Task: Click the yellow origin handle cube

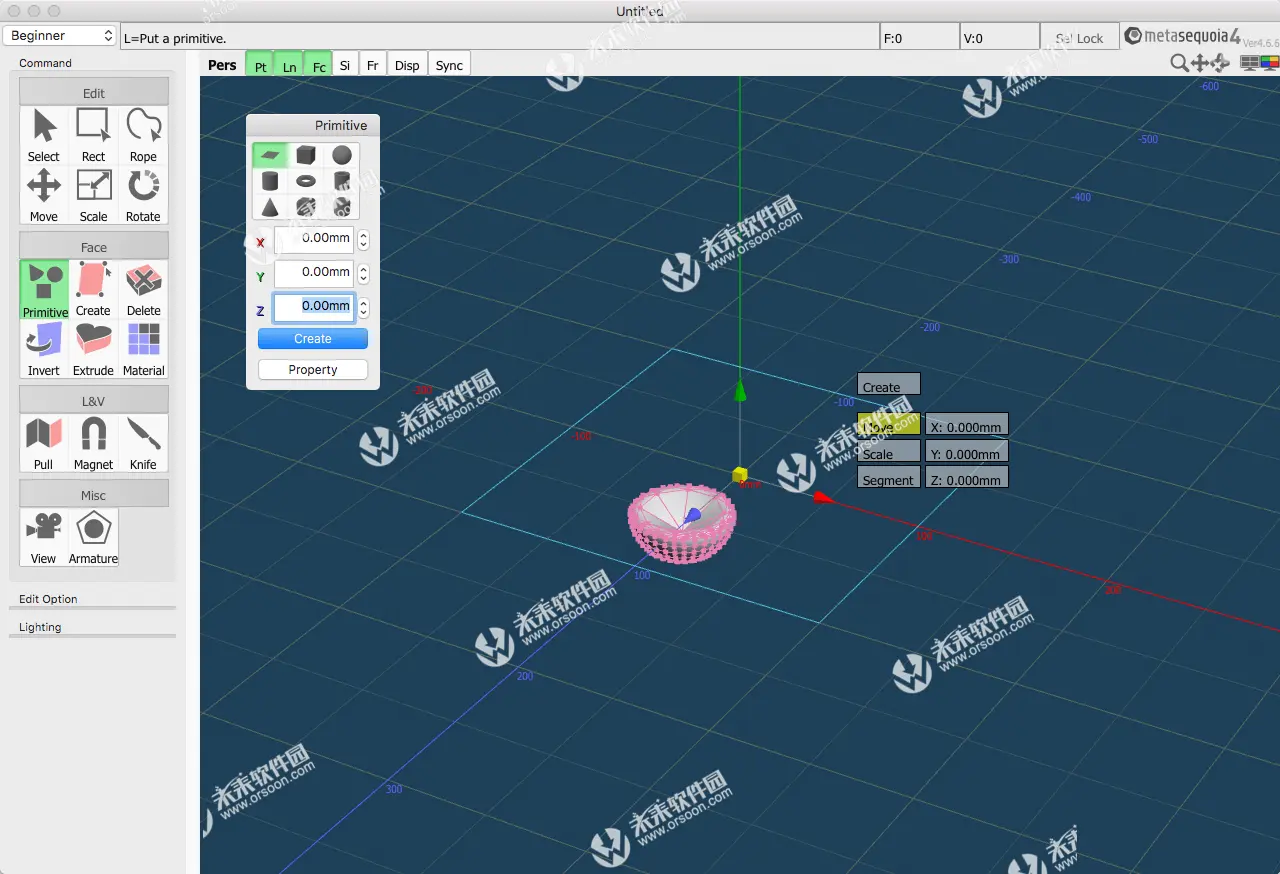Action: pyautogui.click(x=740, y=474)
